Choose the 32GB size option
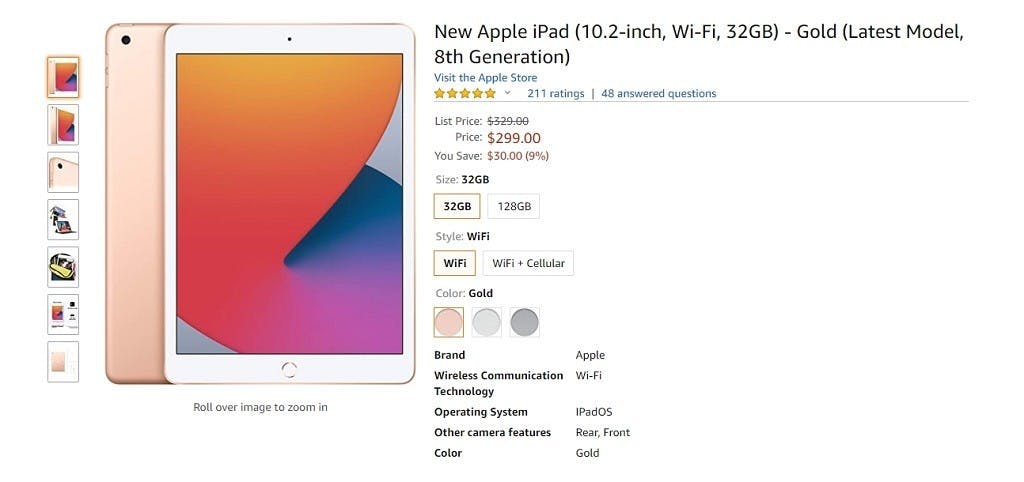This screenshot has width=1024, height=482. click(x=457, y=207)
